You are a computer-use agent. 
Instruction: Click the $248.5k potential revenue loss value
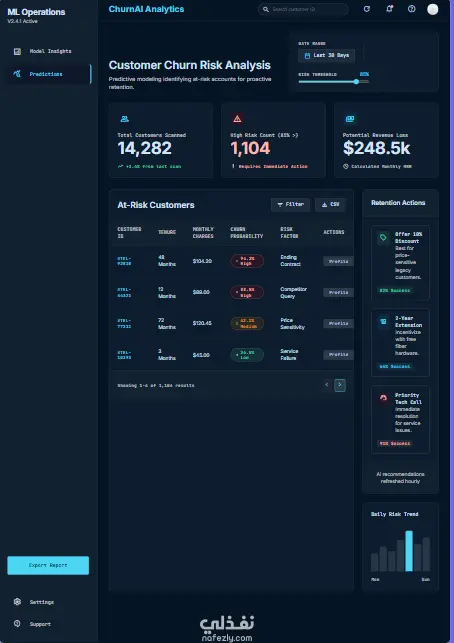click(x=376, y=148)
